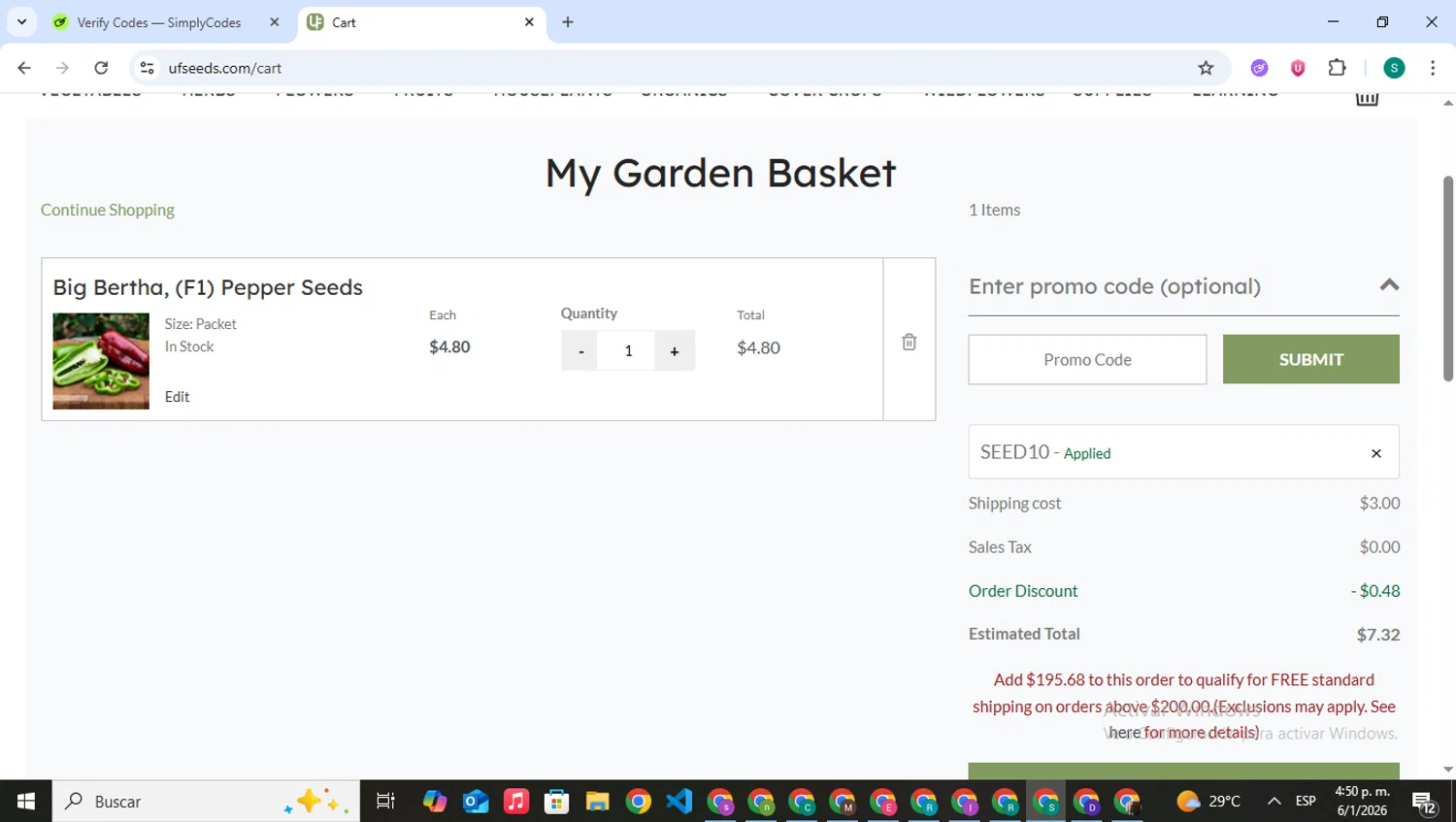Open Chrome three-dot menu
This screenshot has width=1456, height=822.
pos(1433,68)
